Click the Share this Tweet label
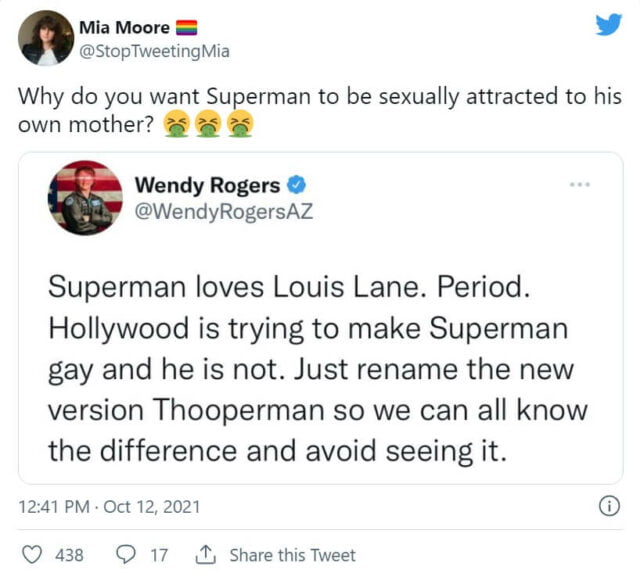 pos(292,554)
